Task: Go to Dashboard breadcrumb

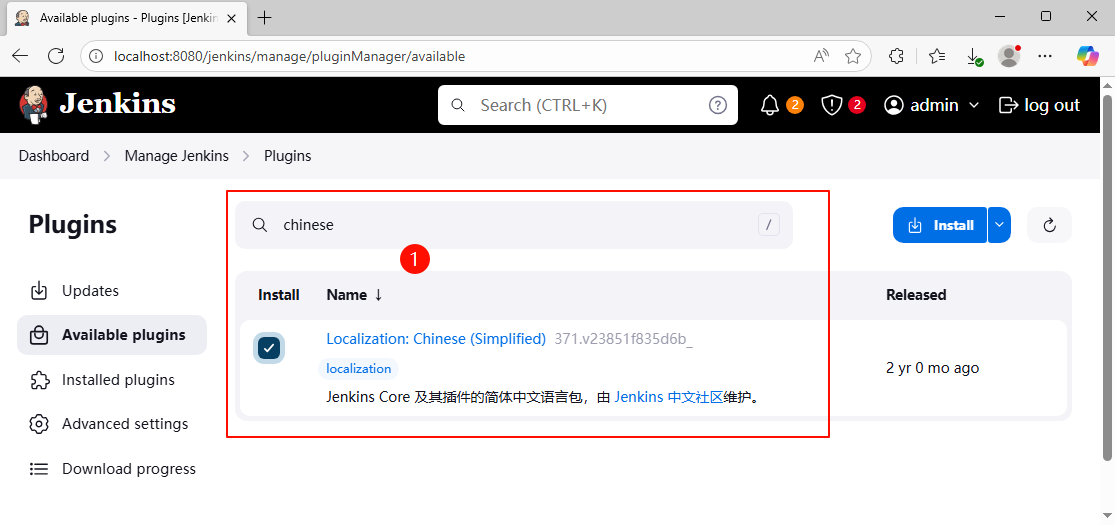Action: pyautogui.click(x=54, y=156)
